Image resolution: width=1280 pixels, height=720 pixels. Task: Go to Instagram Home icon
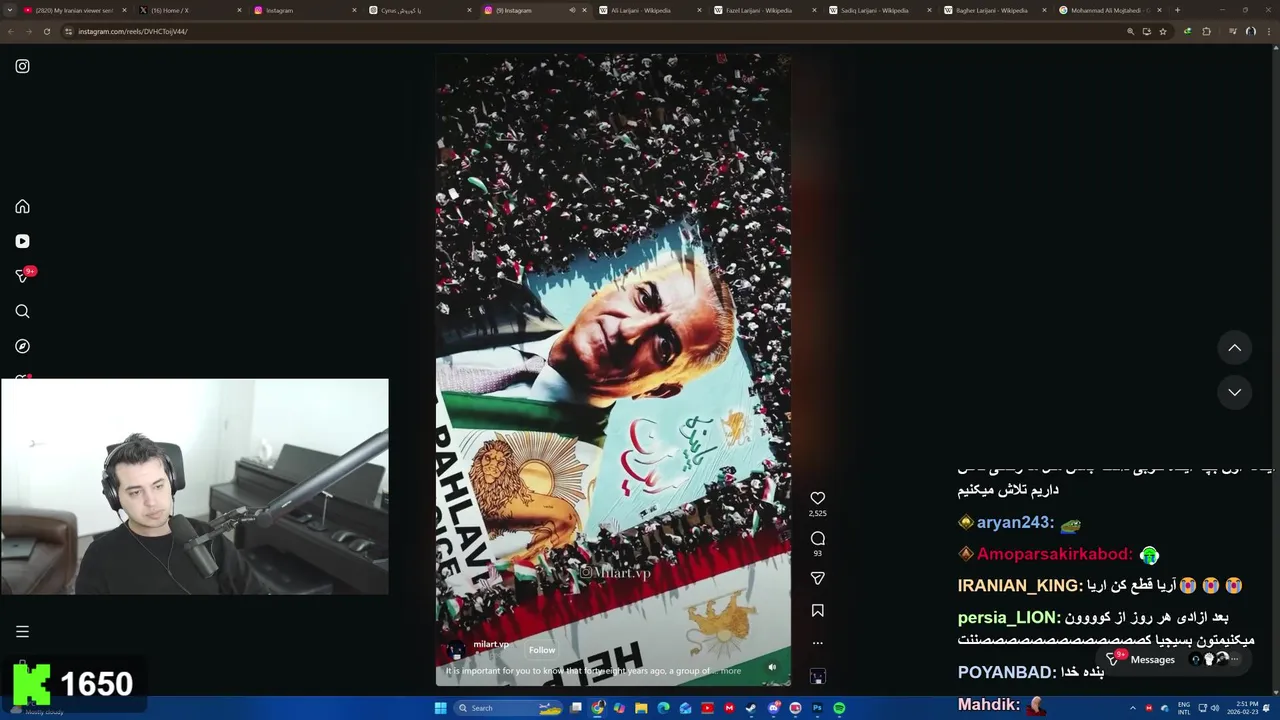[x=22, y=206]
